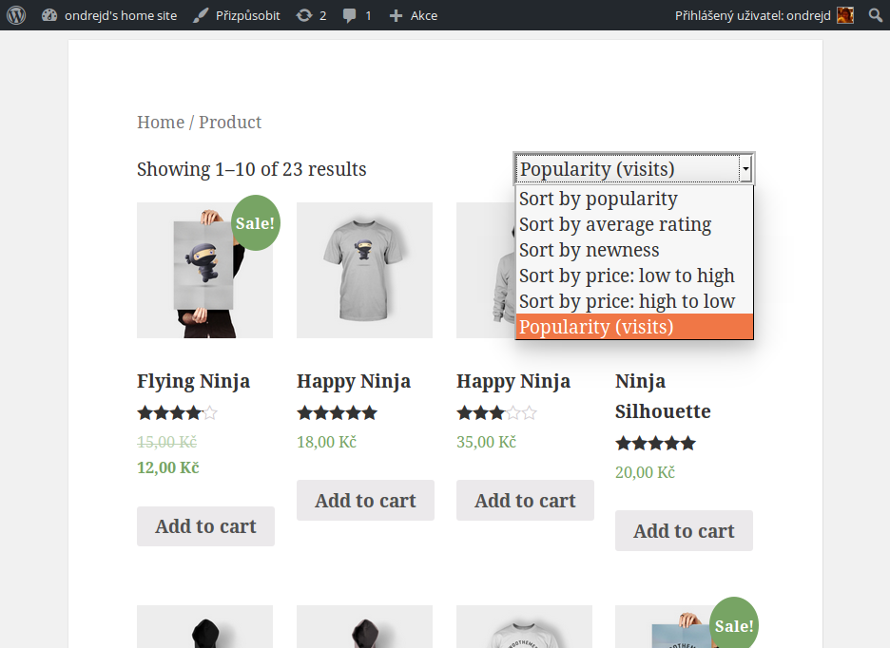Click the ondrejd user avatar
The width and height of the screenshot is (890, 648).
pyautogui.click(x=845, y=15)
